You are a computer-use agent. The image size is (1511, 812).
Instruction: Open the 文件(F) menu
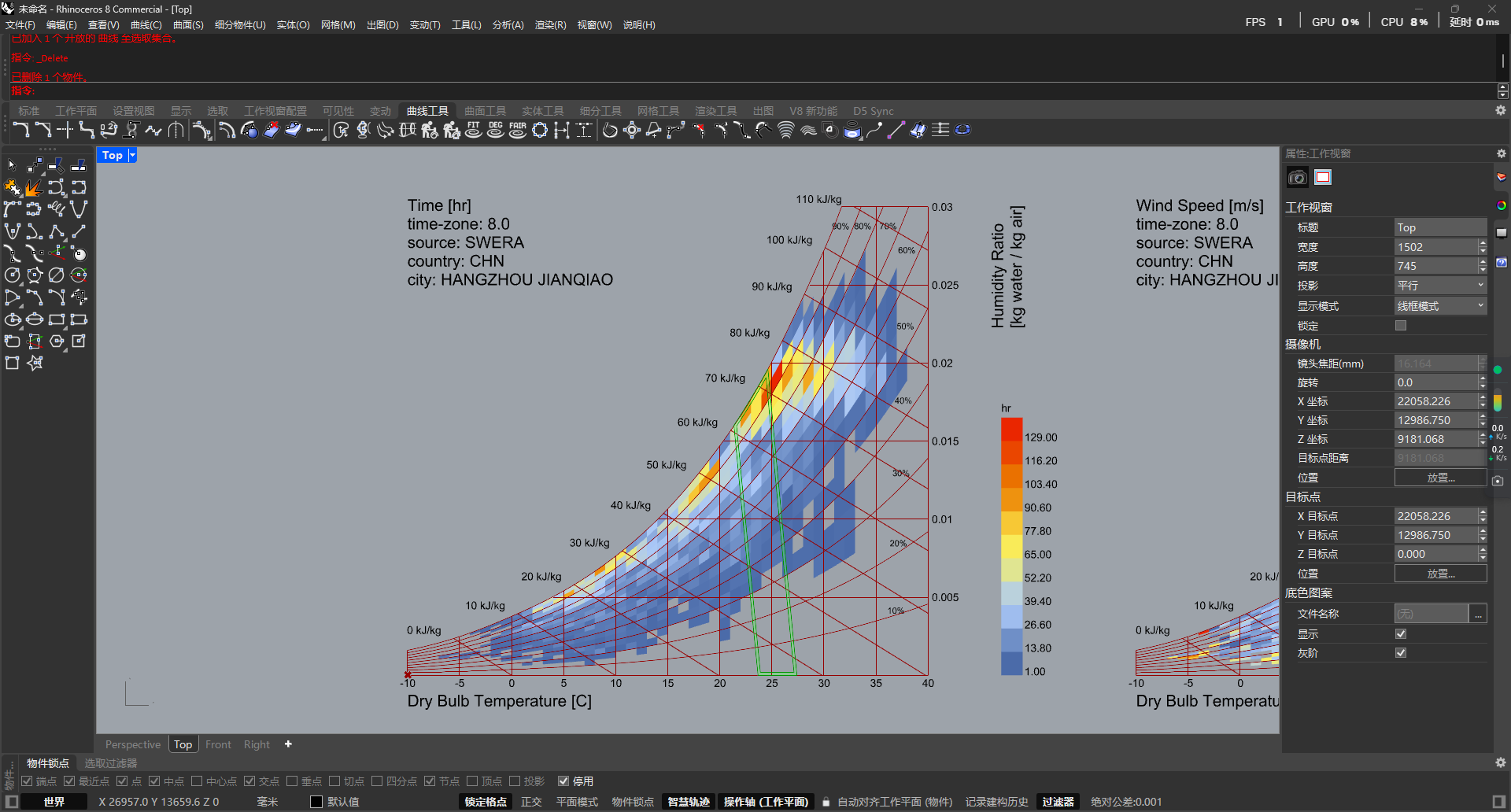tap(20, 25)
